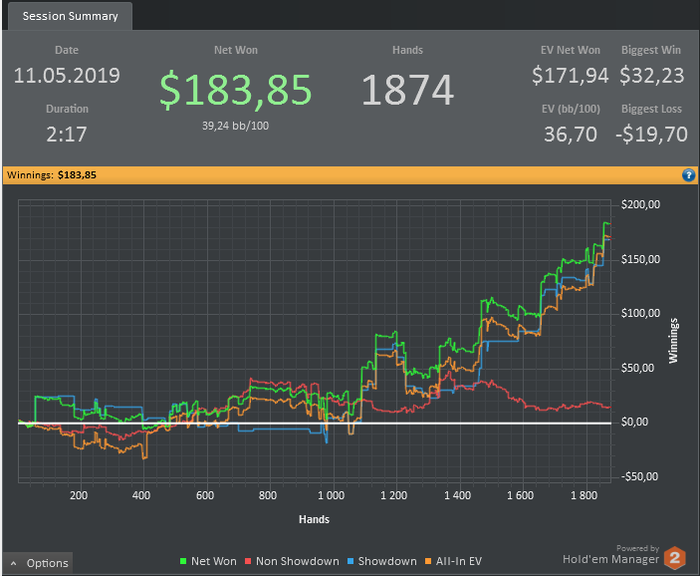Viewport: 700px width, 576px height.
Task: Click the Biggest Loss value -$19,70
Action: click(x=651, y=134)
